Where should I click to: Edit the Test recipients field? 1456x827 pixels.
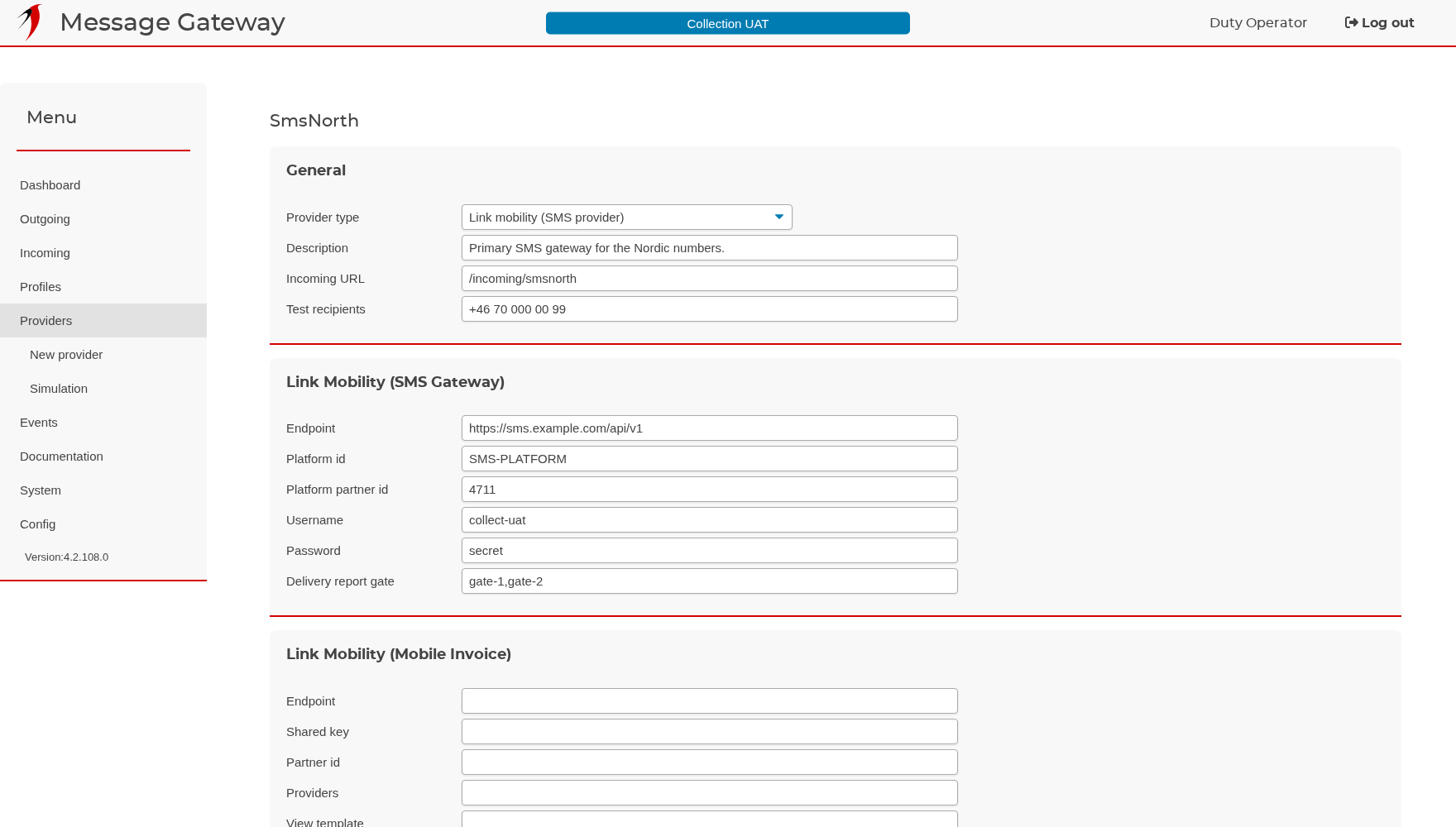tap(710, 309)
